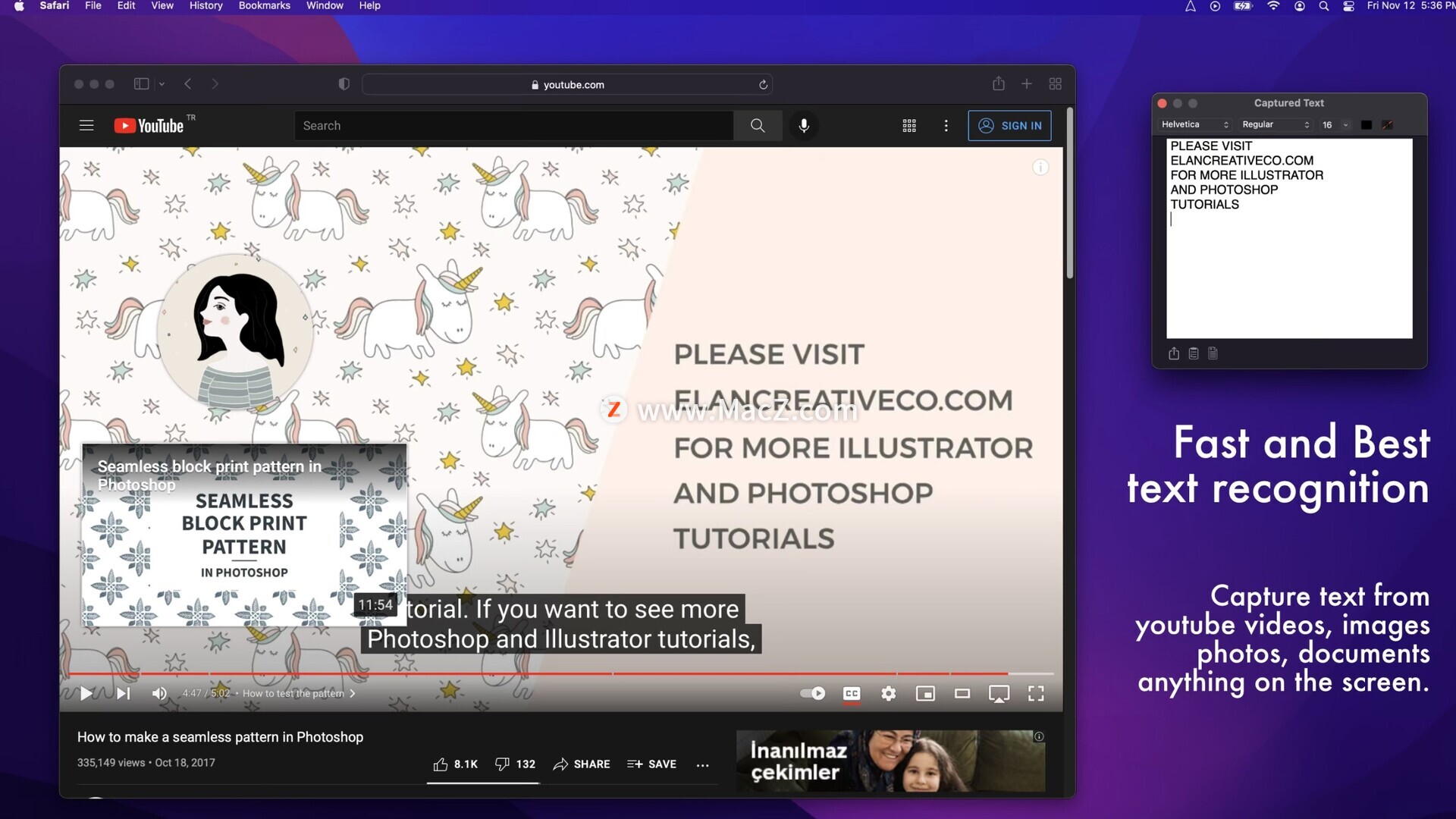Like the video with 8.1K

point(455,764)
